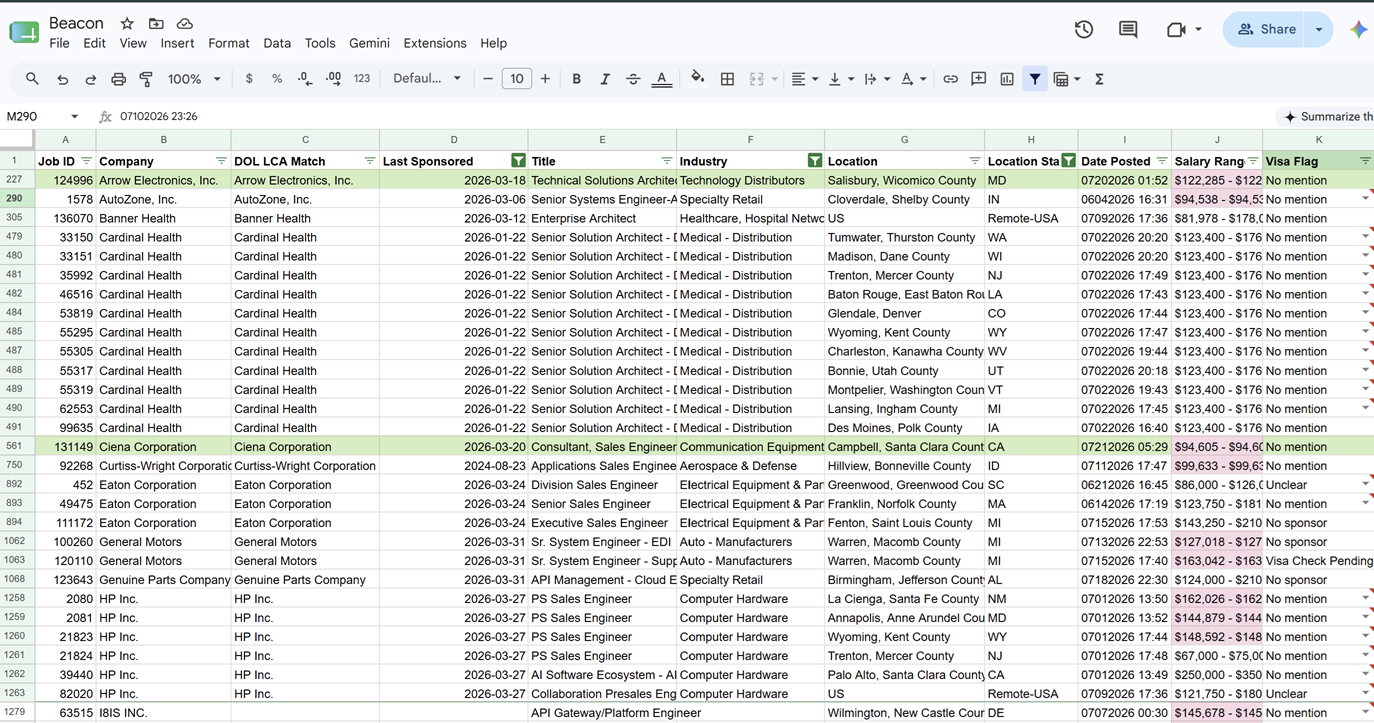Open Date Posted column filter

[1161, 161]
